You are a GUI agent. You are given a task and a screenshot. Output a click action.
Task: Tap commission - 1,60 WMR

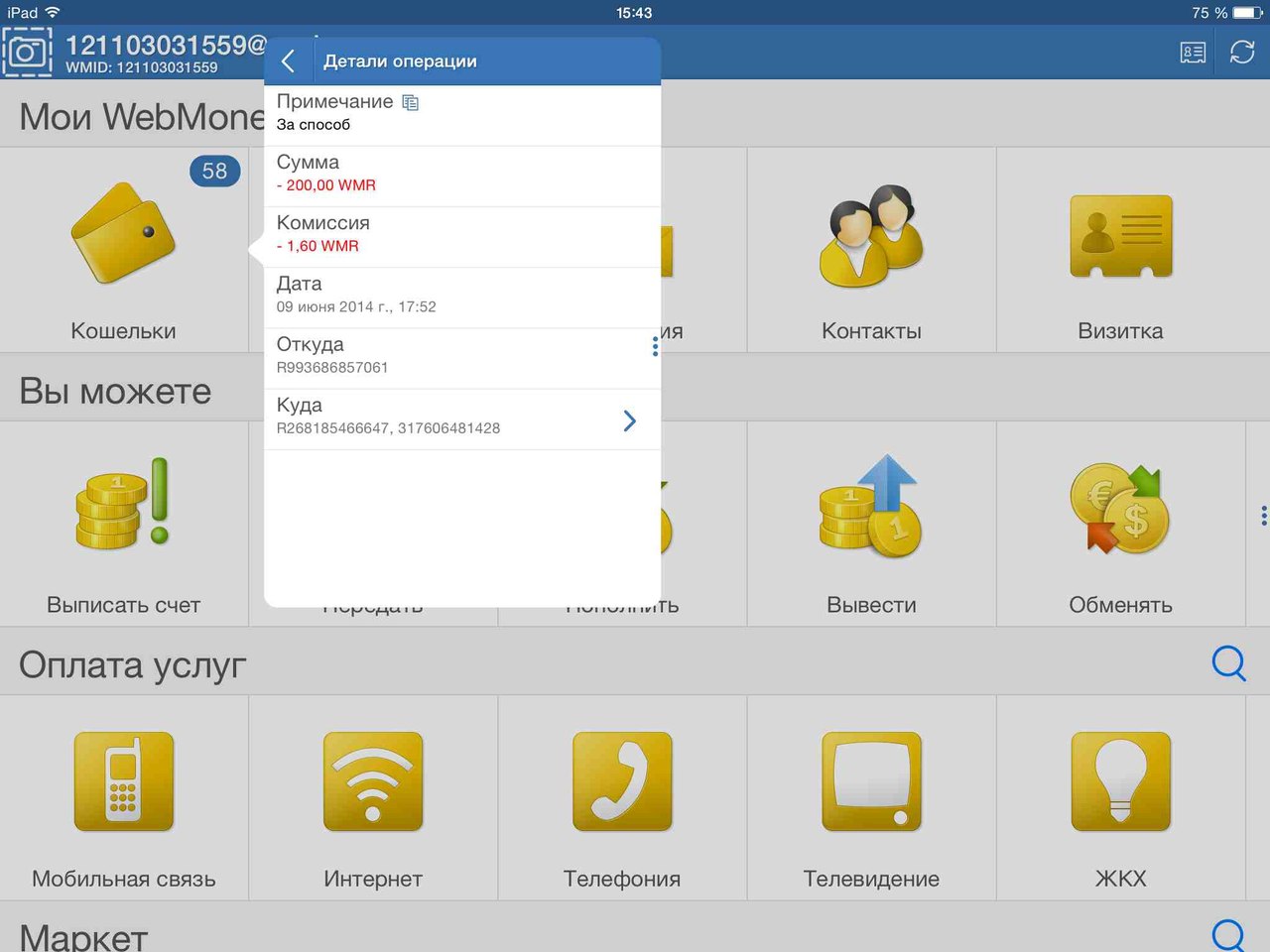pos(317,246)
